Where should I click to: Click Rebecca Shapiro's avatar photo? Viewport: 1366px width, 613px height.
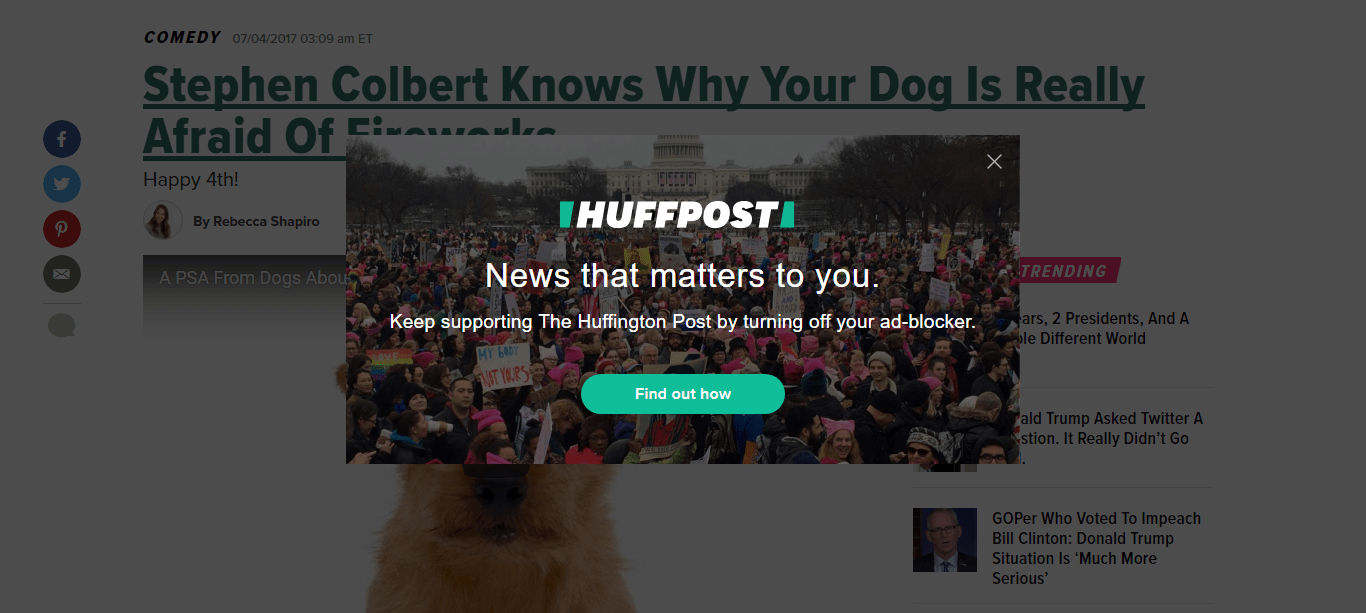click(163, 220)
